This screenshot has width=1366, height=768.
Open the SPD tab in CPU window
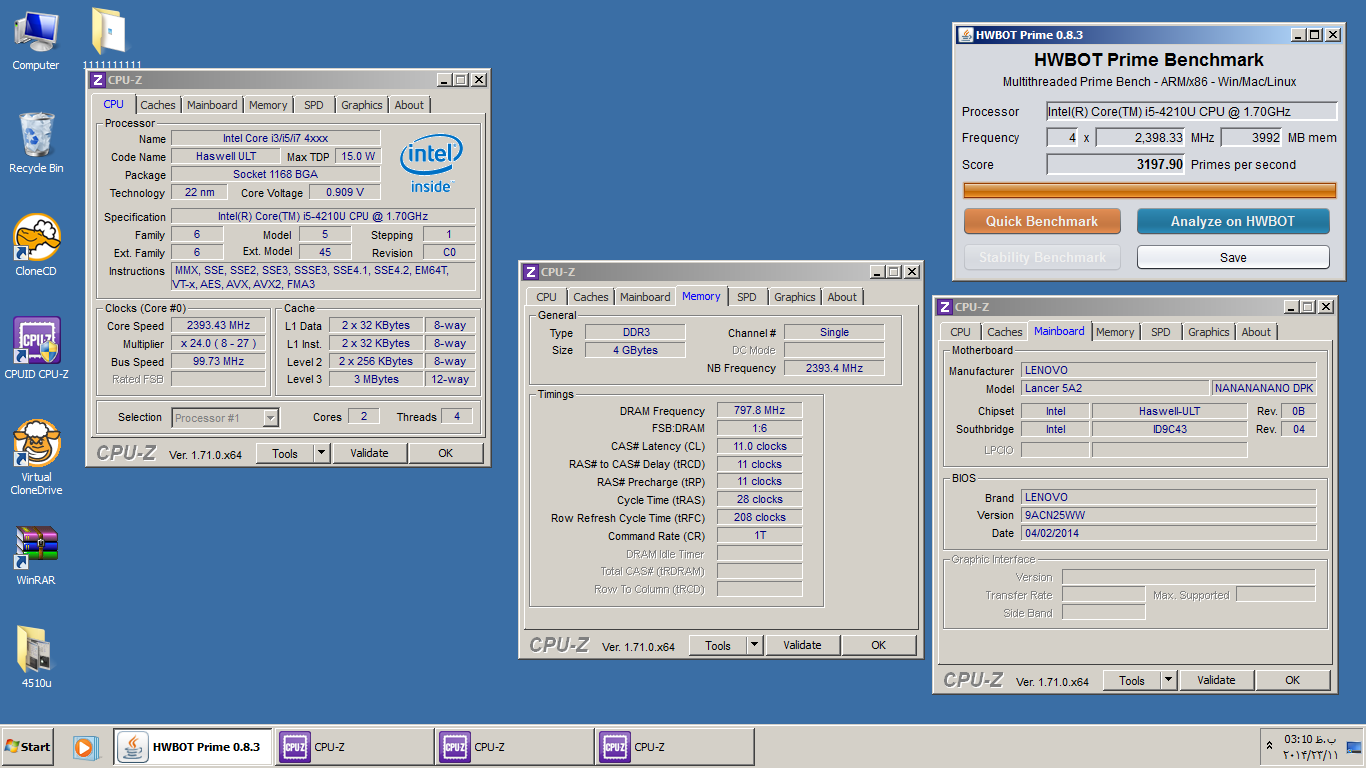pos(314,105)
